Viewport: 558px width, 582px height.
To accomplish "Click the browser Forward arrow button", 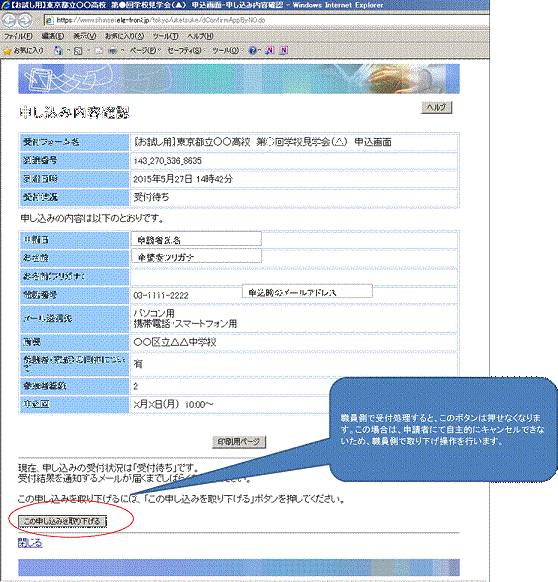I will [x=25, y=20].
